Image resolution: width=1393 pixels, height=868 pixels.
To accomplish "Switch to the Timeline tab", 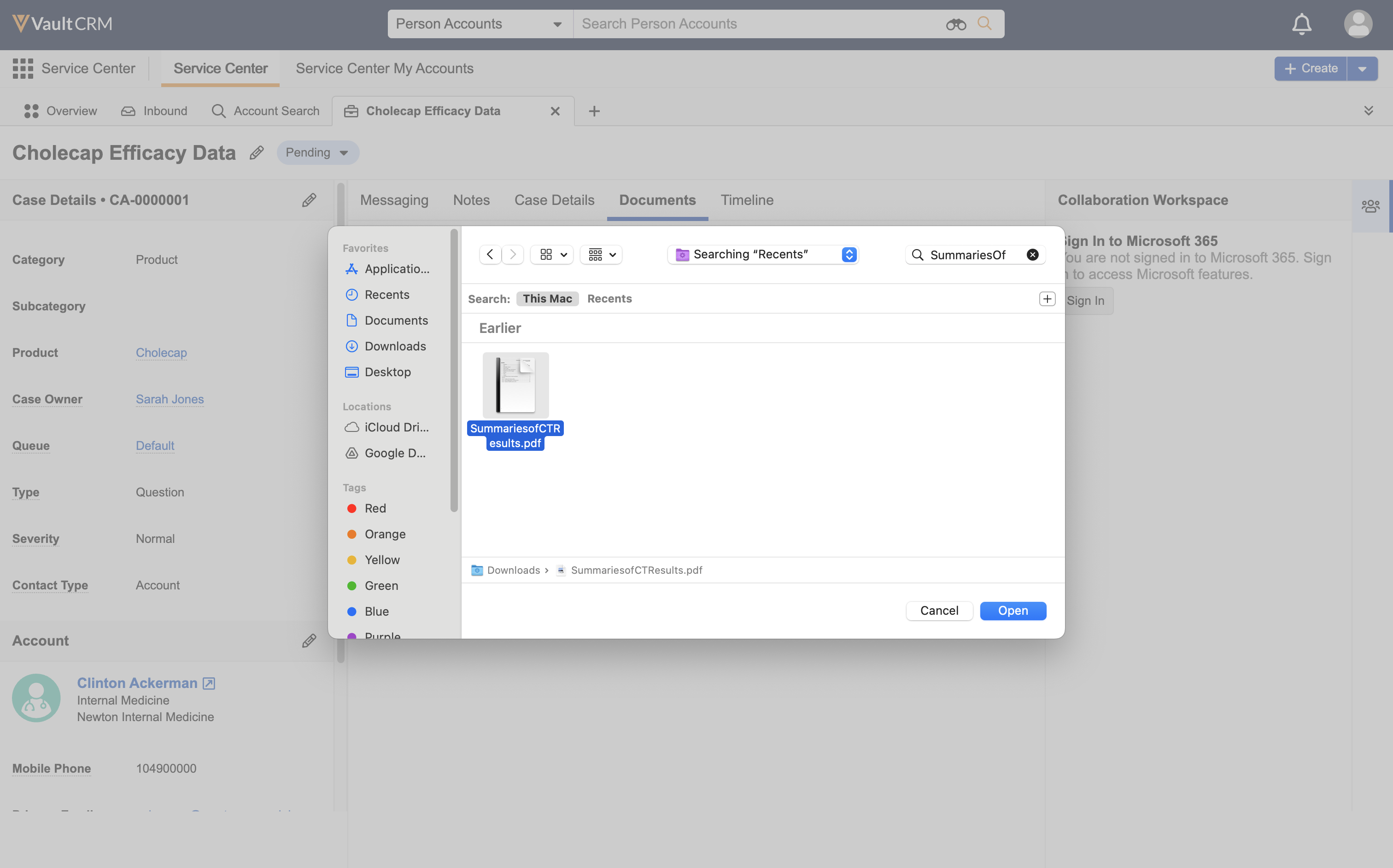I will tap(746, 200).
